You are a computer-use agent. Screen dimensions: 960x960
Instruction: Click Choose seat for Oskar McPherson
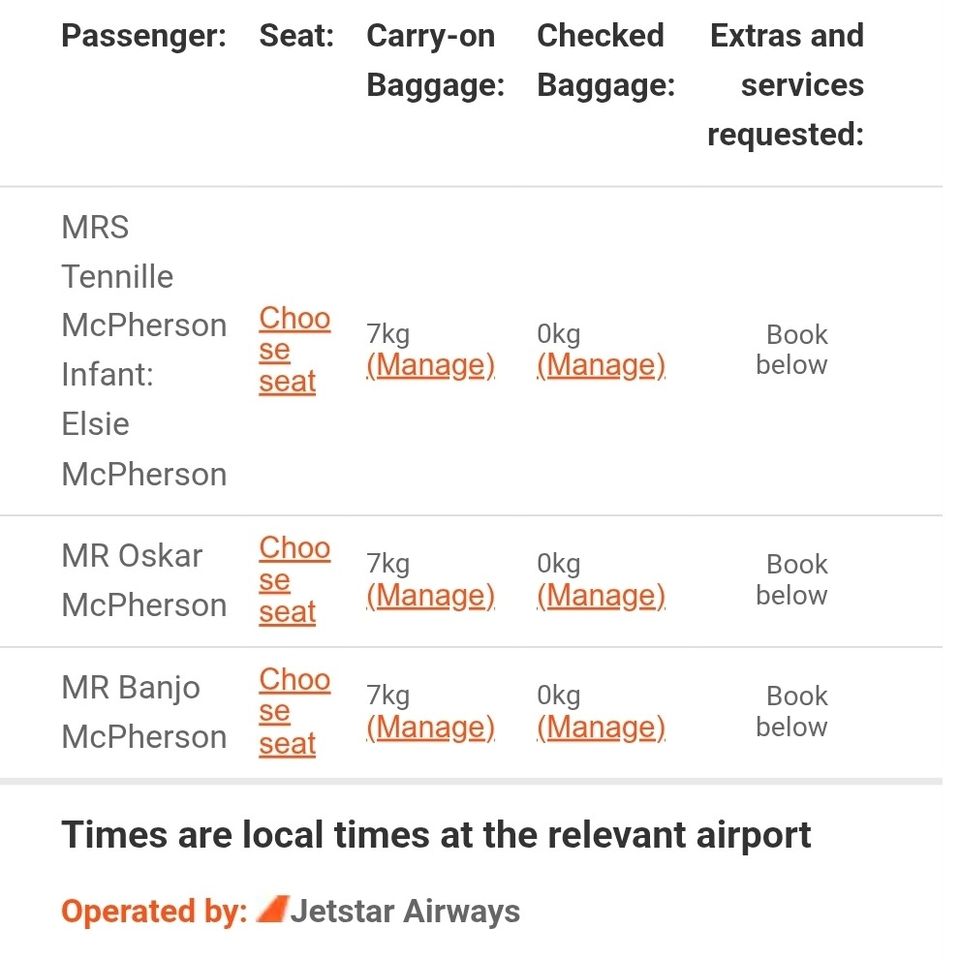(294, 580)
